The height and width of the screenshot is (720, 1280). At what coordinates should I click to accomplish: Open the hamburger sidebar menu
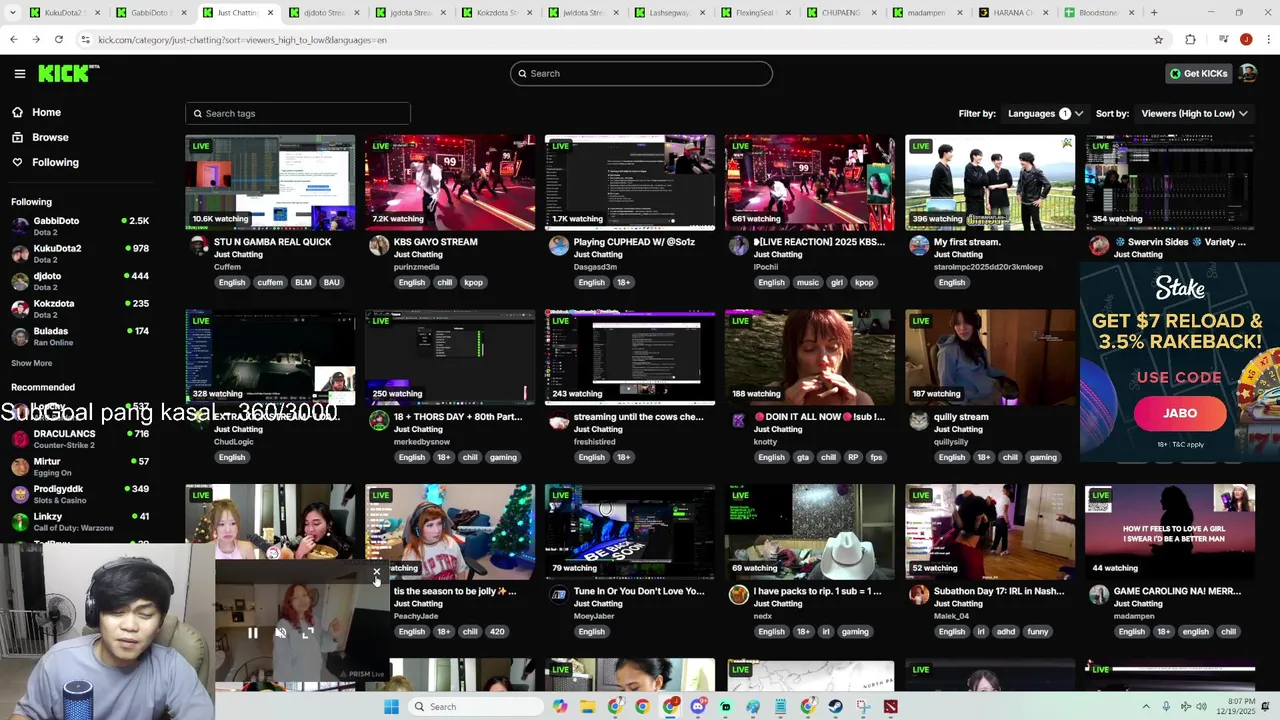pyautogui.click(x=20, y=73)
